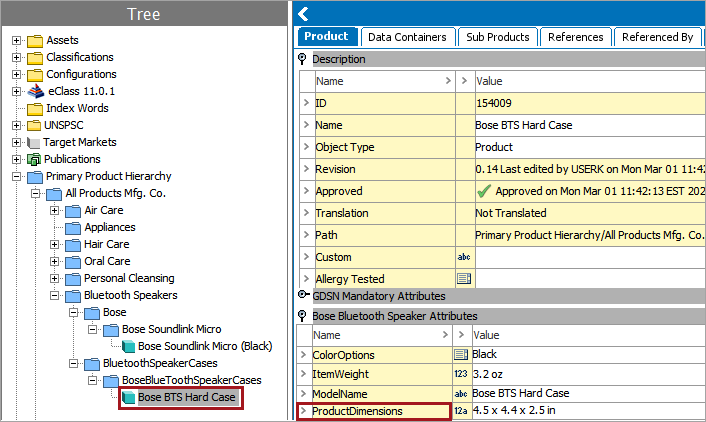Collapse the Primary Product Hierarchy node
Viewport: 706px width, 422px height.
coord(16,177)
